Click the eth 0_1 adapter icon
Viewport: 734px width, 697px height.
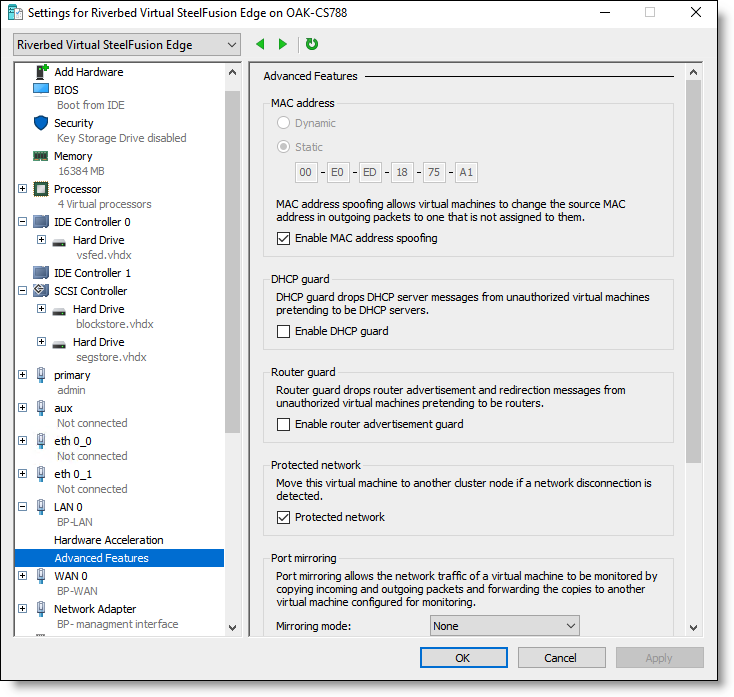(x=41, y=474)
